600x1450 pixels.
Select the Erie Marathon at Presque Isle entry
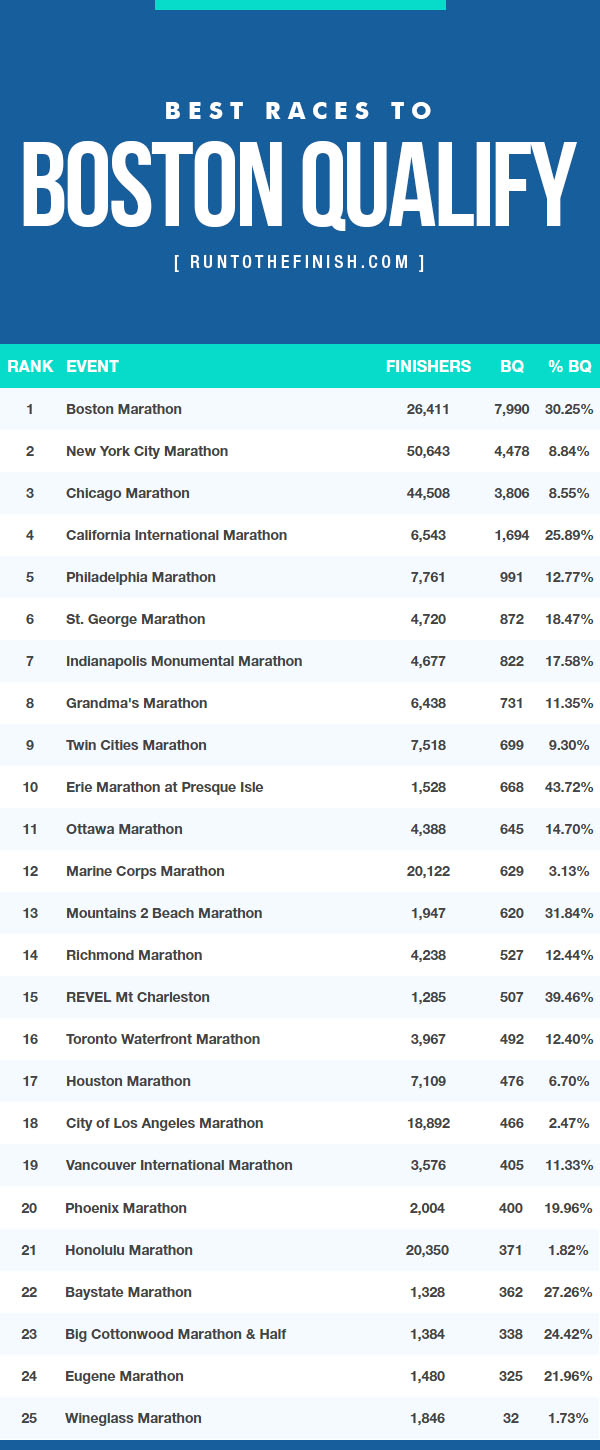165,787
